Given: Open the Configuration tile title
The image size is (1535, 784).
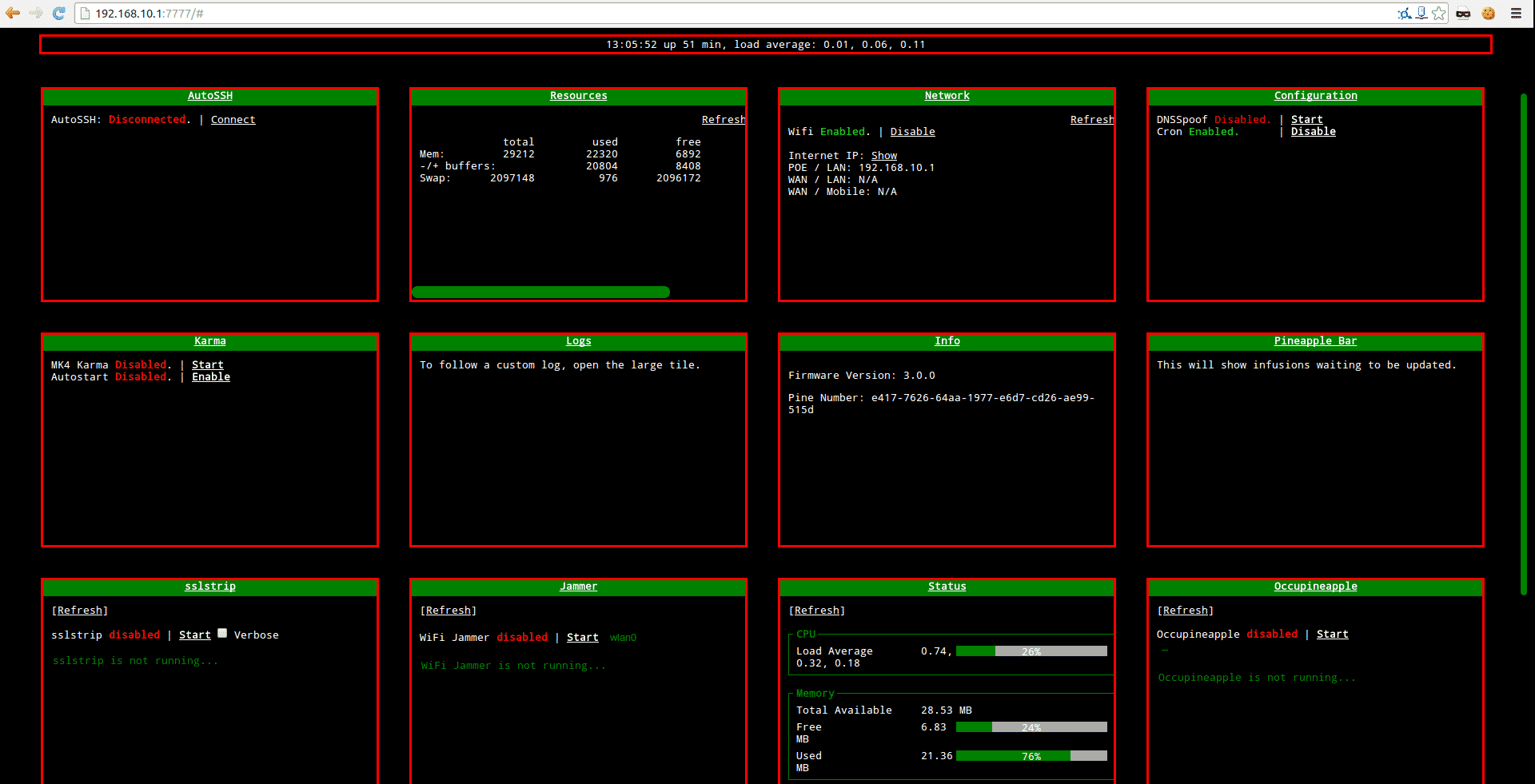Looking at the screenshot, I should [x=1316, y=96].
